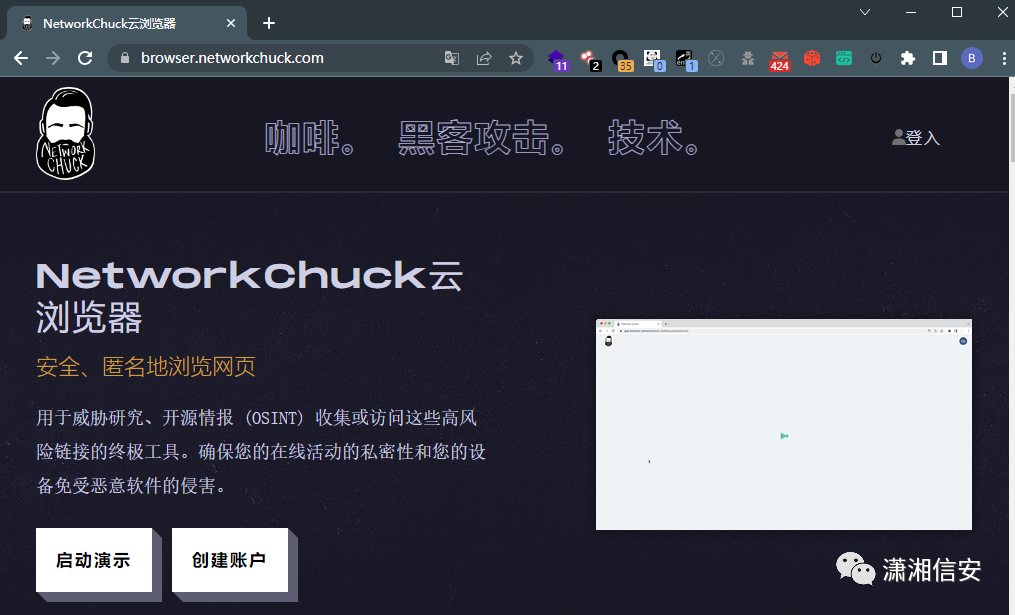Viewport: 1015px width, 615px height.
Task: Open extension with badge 1
Action: (686, 60)
